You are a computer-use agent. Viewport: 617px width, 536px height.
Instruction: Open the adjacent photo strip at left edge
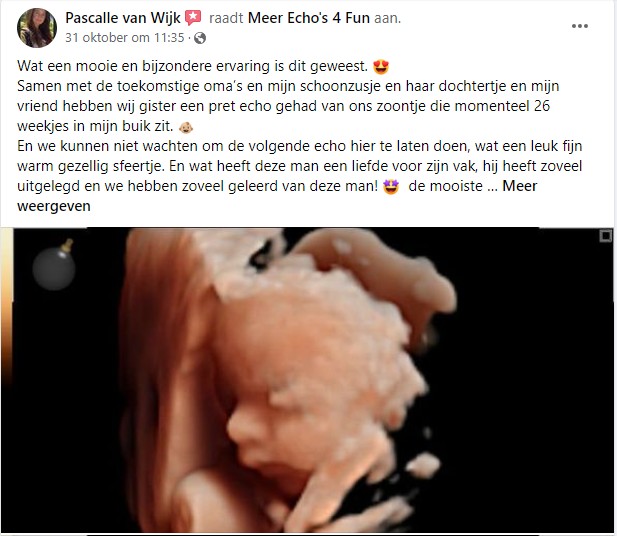[7, 307]
